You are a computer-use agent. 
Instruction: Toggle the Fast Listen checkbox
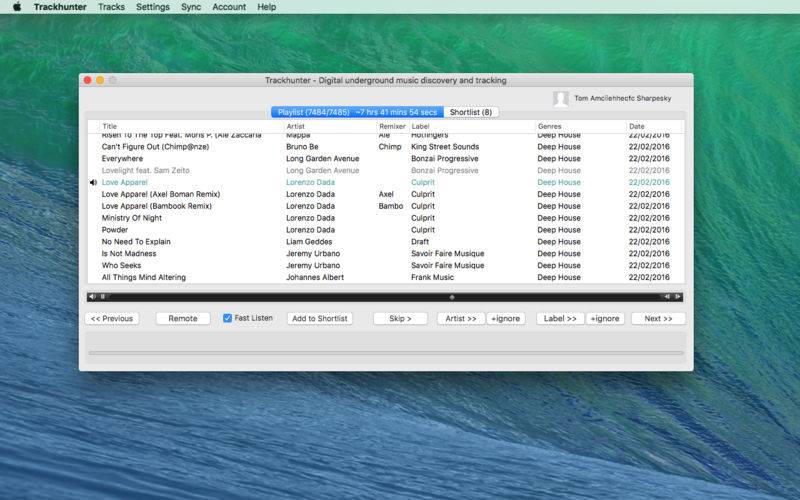228,318
